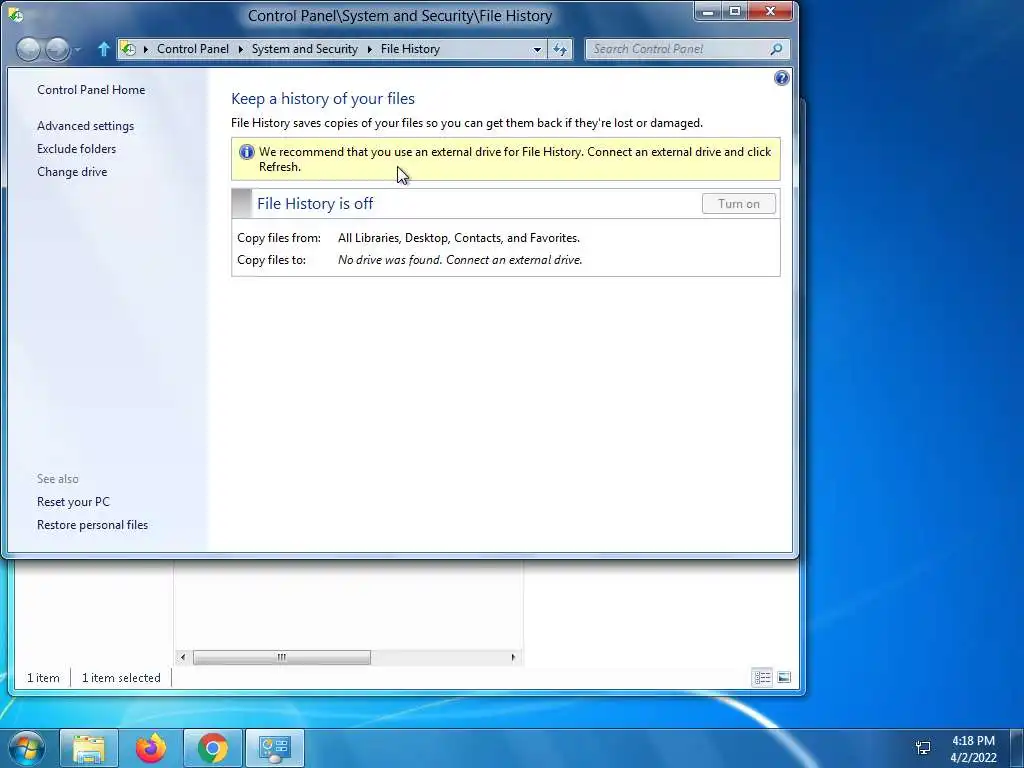
Task: Click the search magnifier icon
Action: coord(776,49)
